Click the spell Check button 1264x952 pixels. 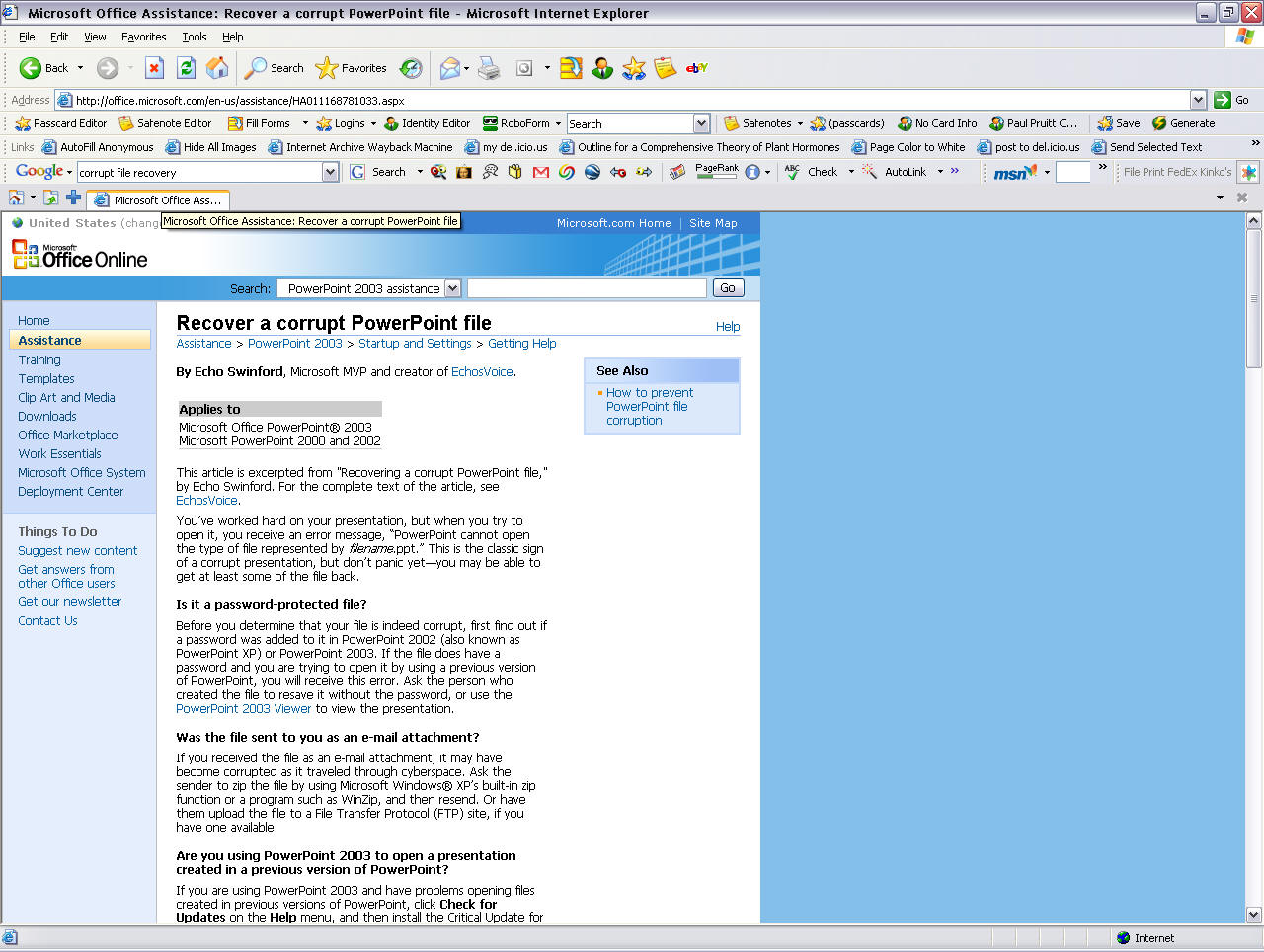tap(812, 172)
